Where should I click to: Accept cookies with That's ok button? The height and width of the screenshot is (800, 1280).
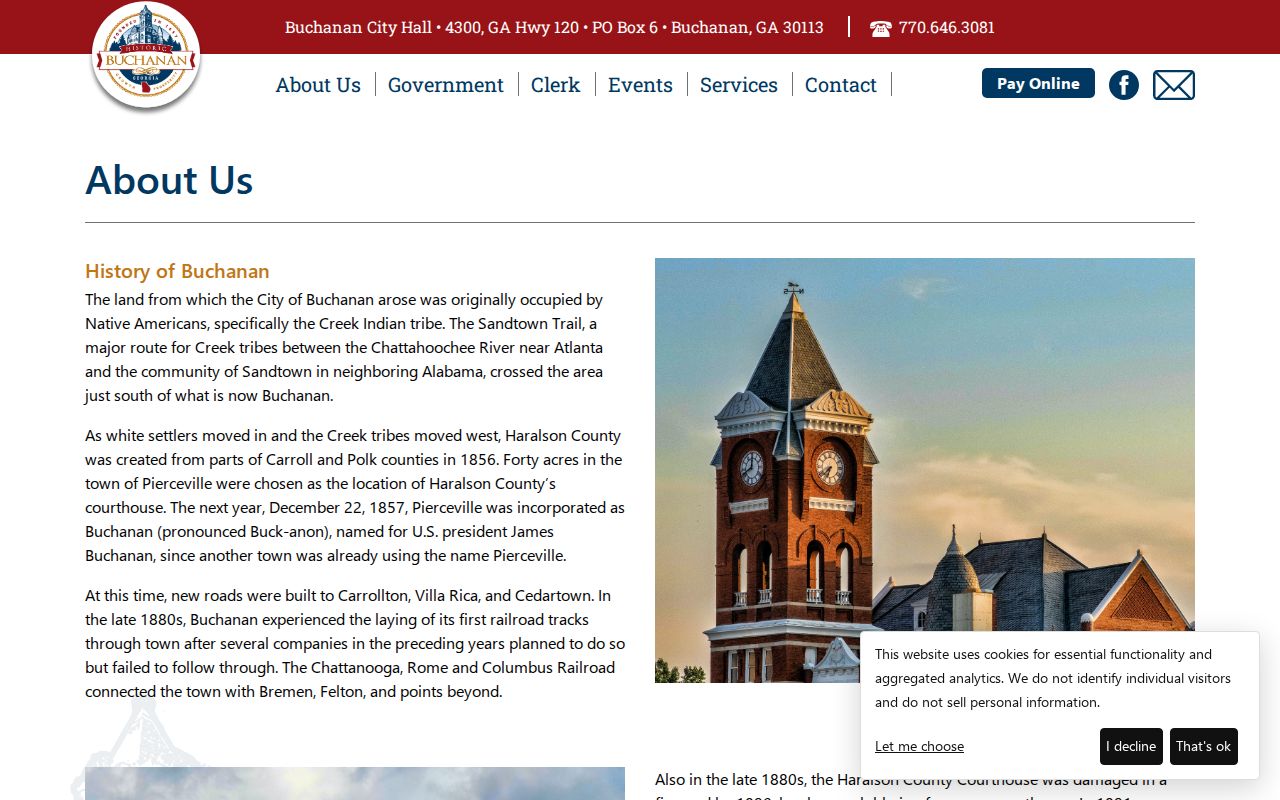(1204, 746)
